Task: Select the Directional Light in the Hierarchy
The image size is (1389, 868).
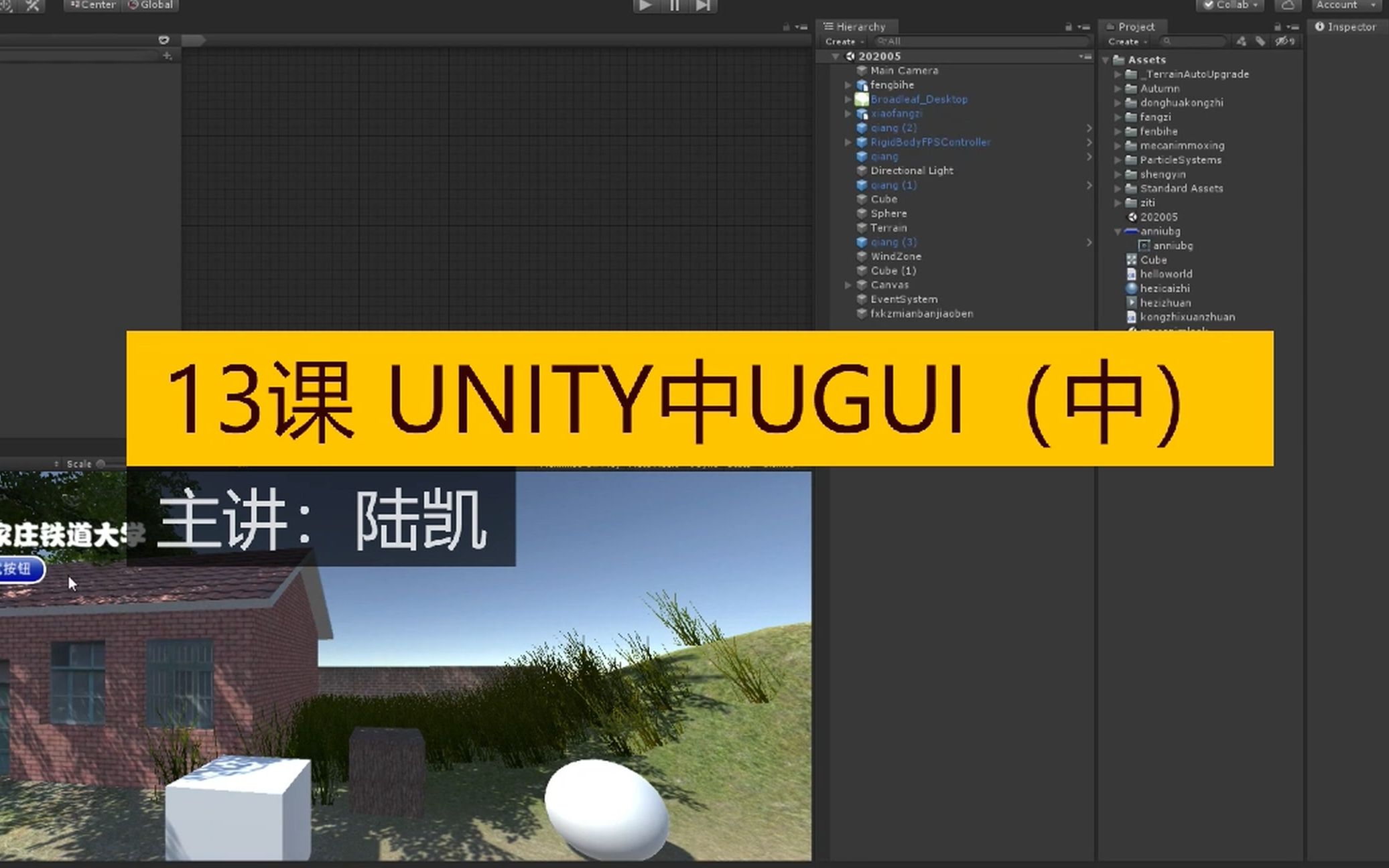Action: [911, 170]
